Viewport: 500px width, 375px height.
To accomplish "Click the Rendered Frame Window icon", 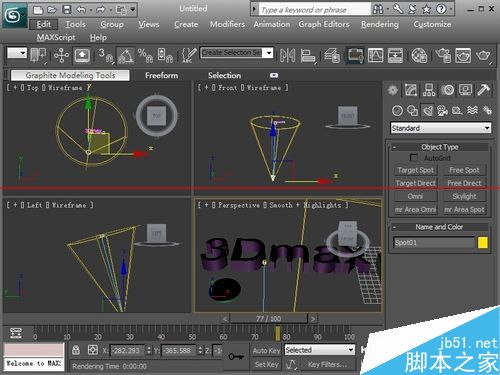I will coord(463,55).
